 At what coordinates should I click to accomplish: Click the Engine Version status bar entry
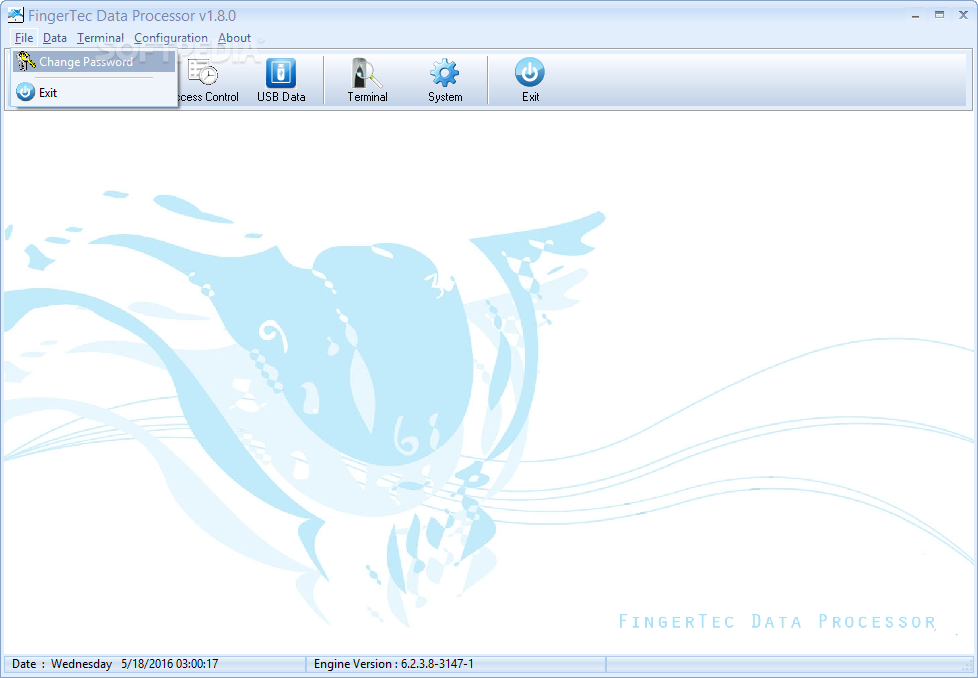394,664
